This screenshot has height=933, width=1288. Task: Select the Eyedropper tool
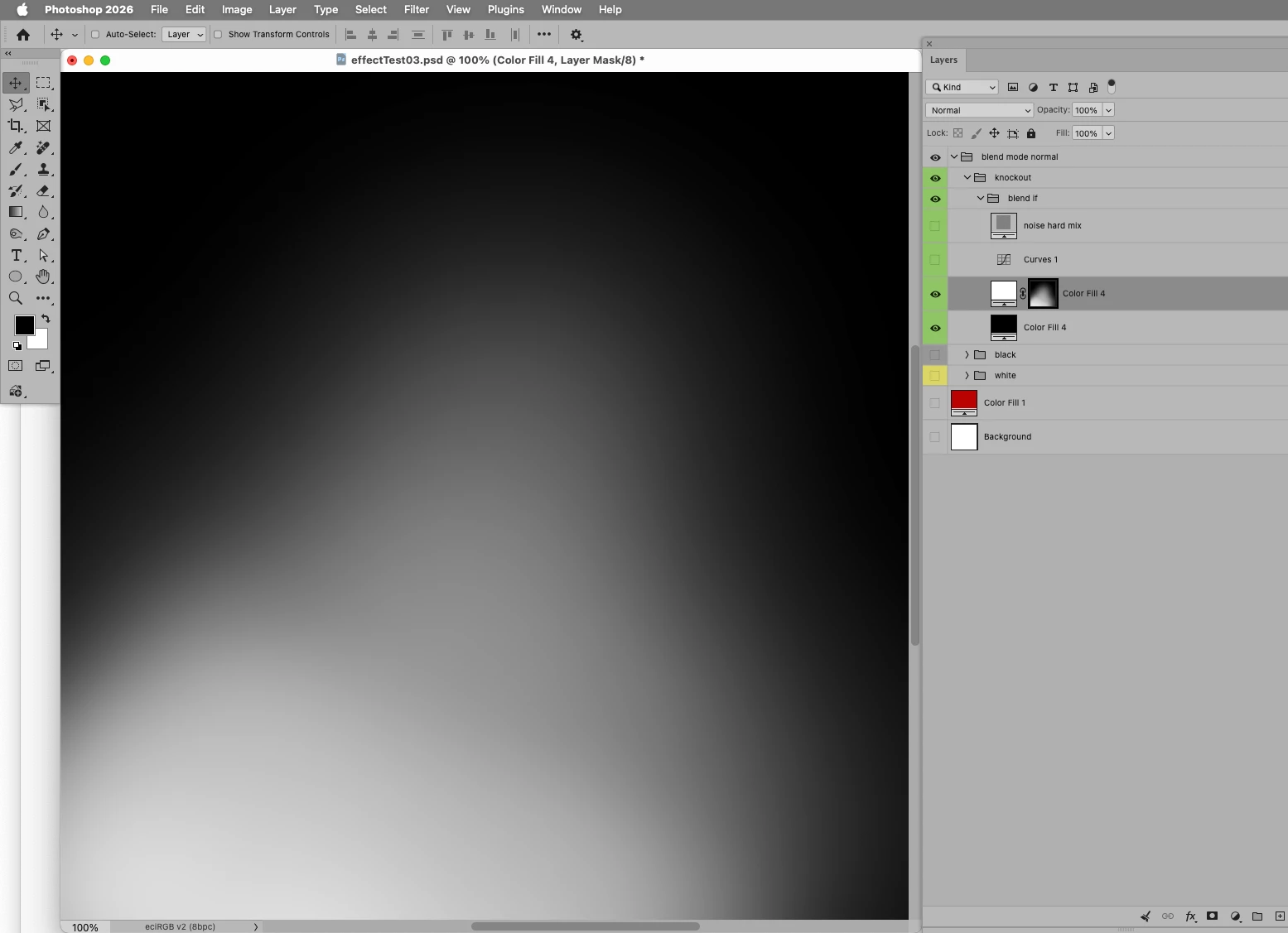pos(16,147)
